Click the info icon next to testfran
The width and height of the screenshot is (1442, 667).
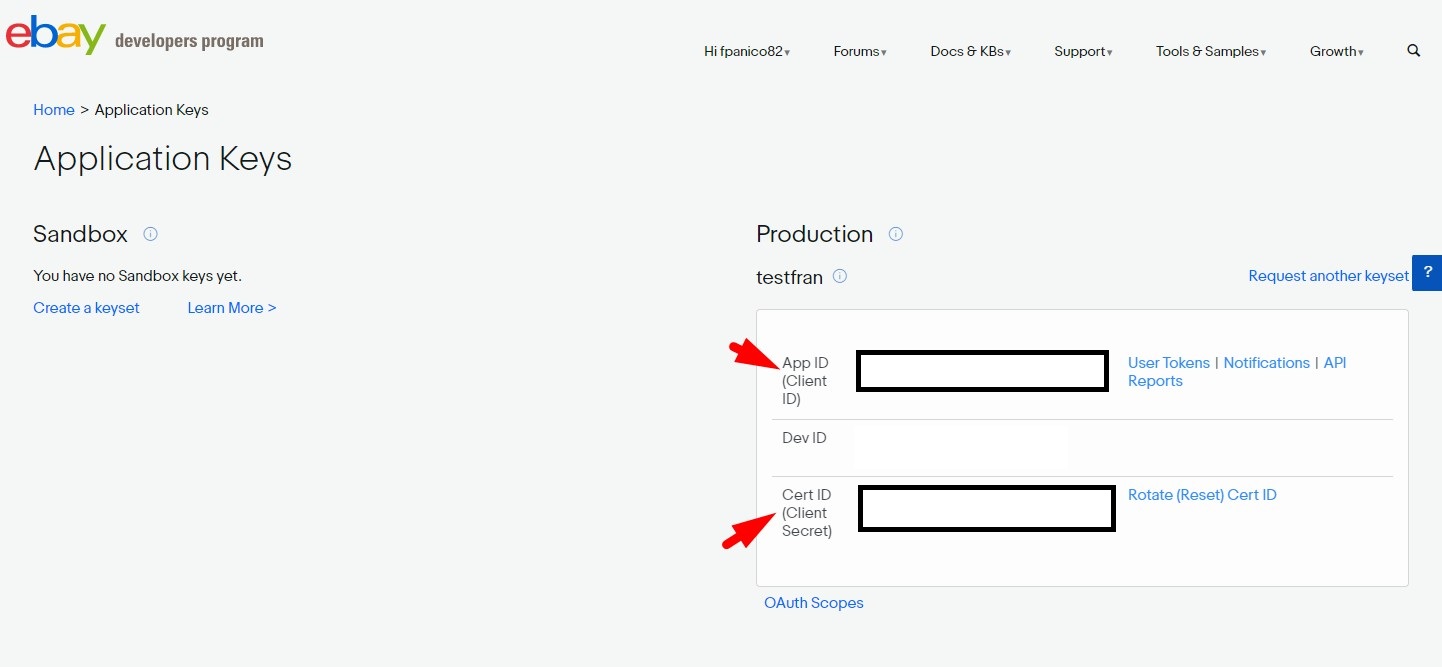tap(840, 276)
